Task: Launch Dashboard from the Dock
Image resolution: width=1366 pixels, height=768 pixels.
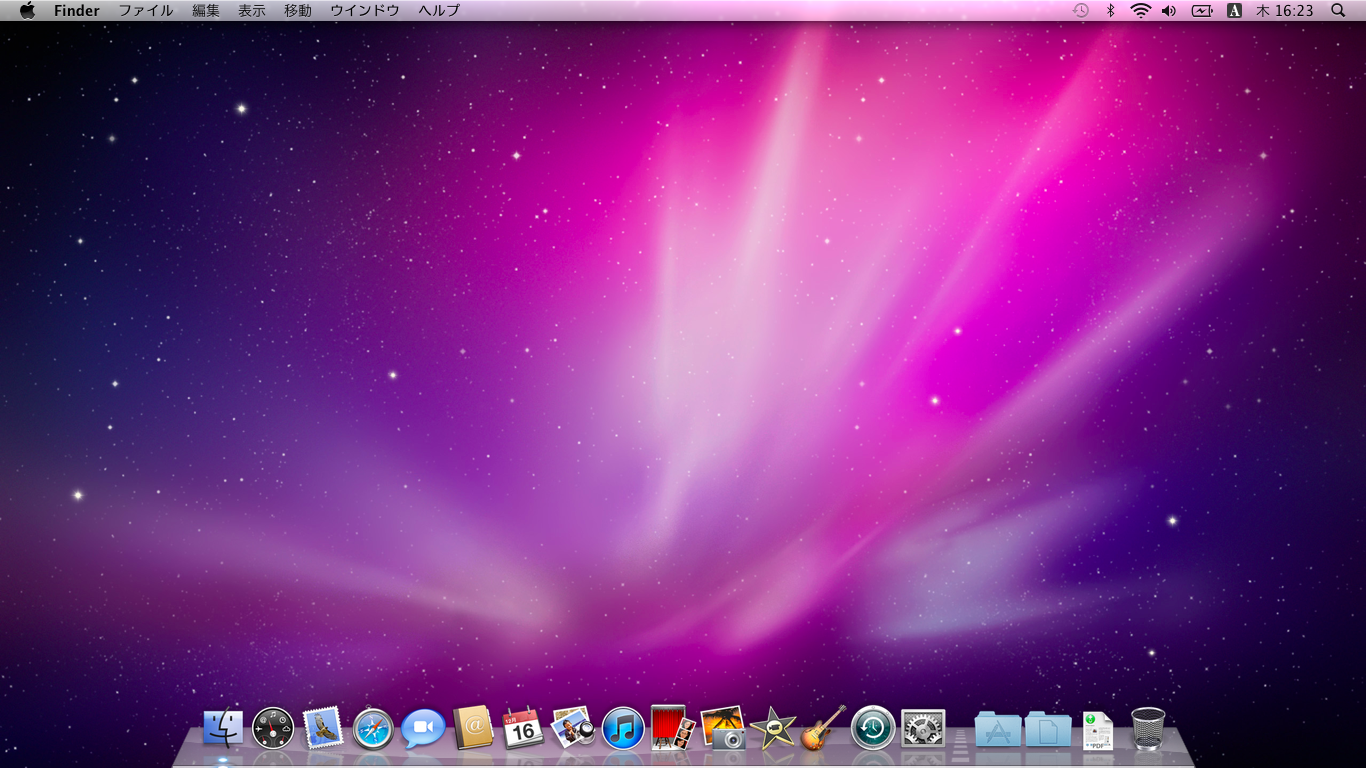Action: click(273, 728)
